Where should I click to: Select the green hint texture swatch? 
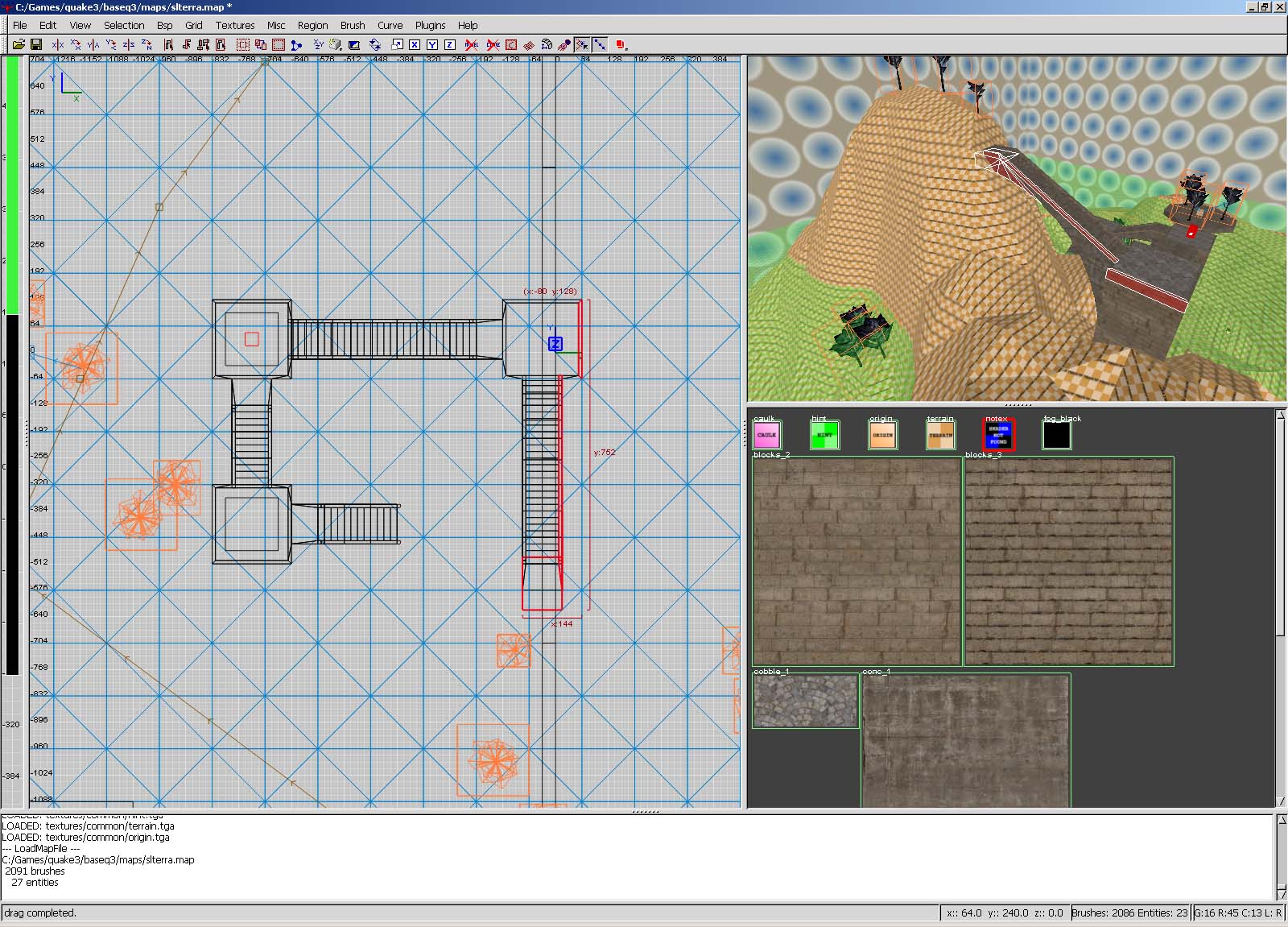point(824,435)
